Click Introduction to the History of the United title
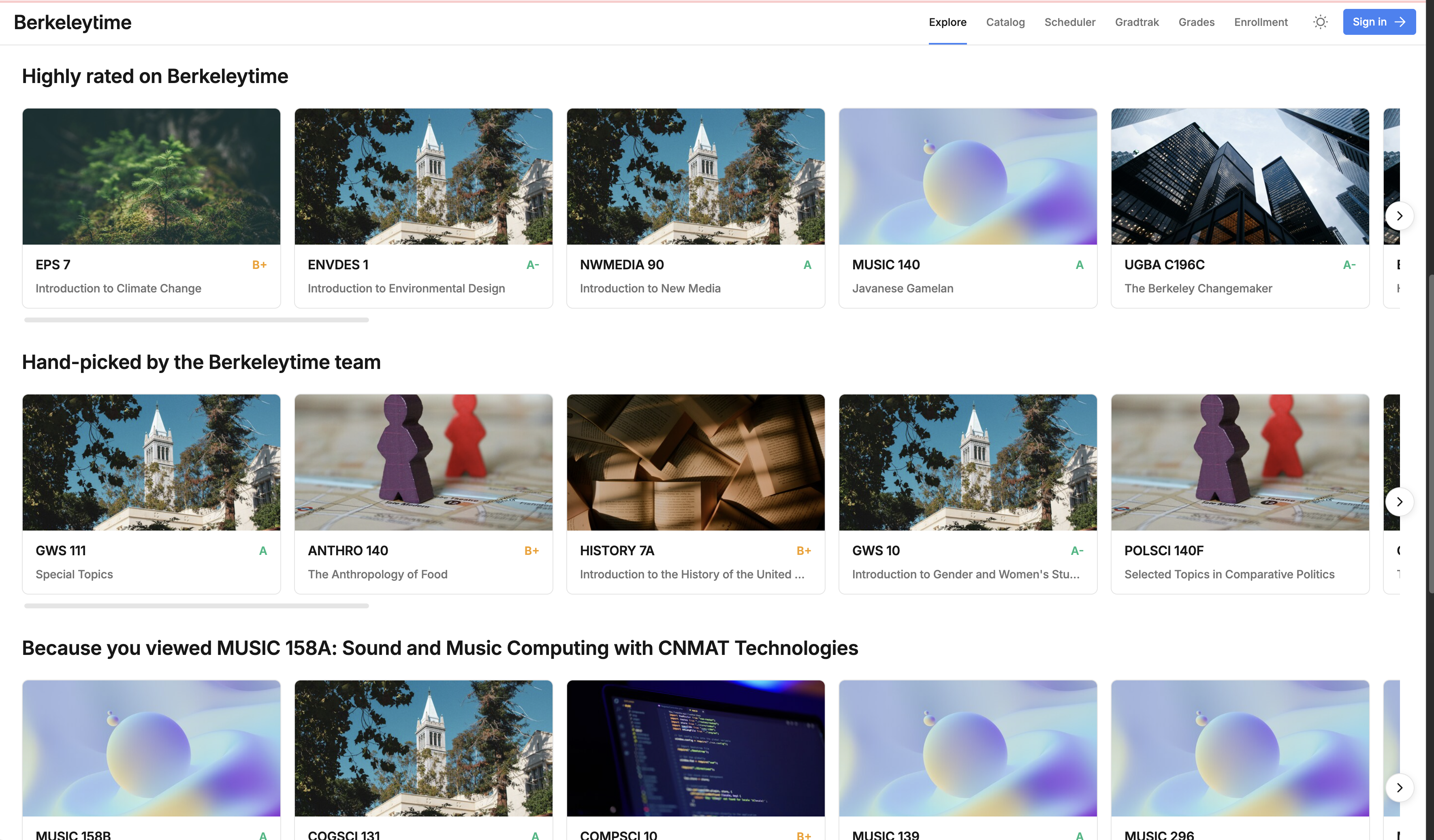Image resolution: width=1434 pixels, height=840 pixels. 692,574
